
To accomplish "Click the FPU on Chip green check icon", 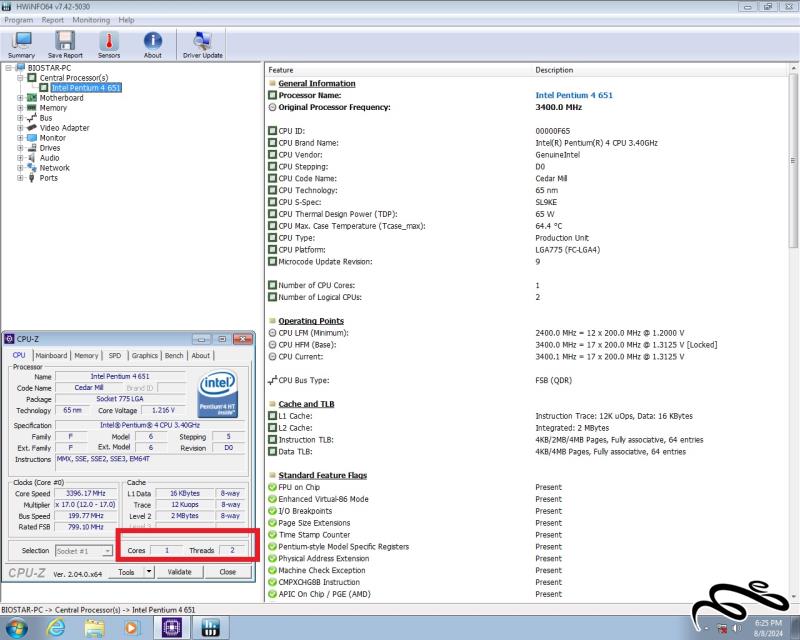I will coord(272,487).
